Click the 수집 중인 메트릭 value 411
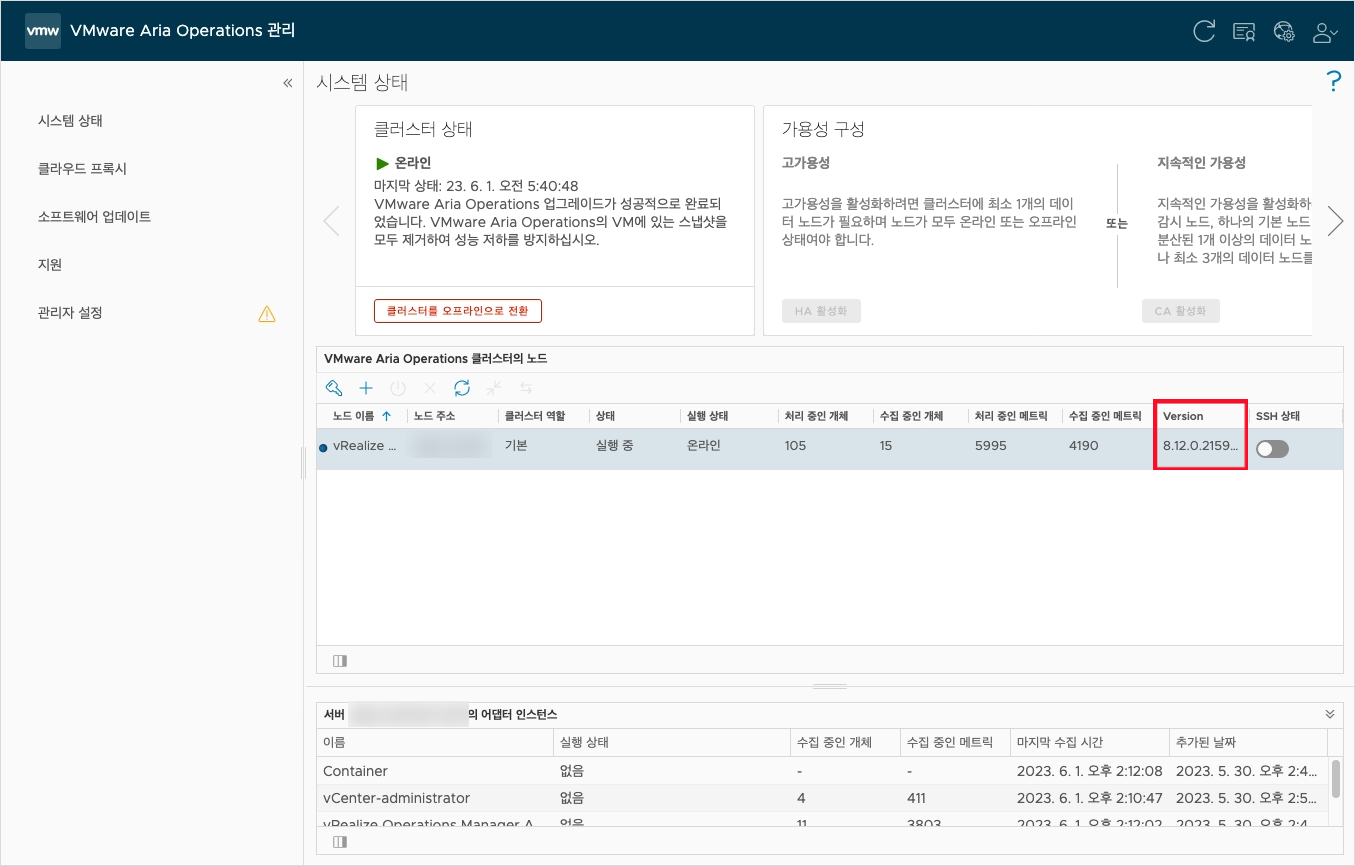Viewport: 1355px width, 866px height. (x=916, y=798)
